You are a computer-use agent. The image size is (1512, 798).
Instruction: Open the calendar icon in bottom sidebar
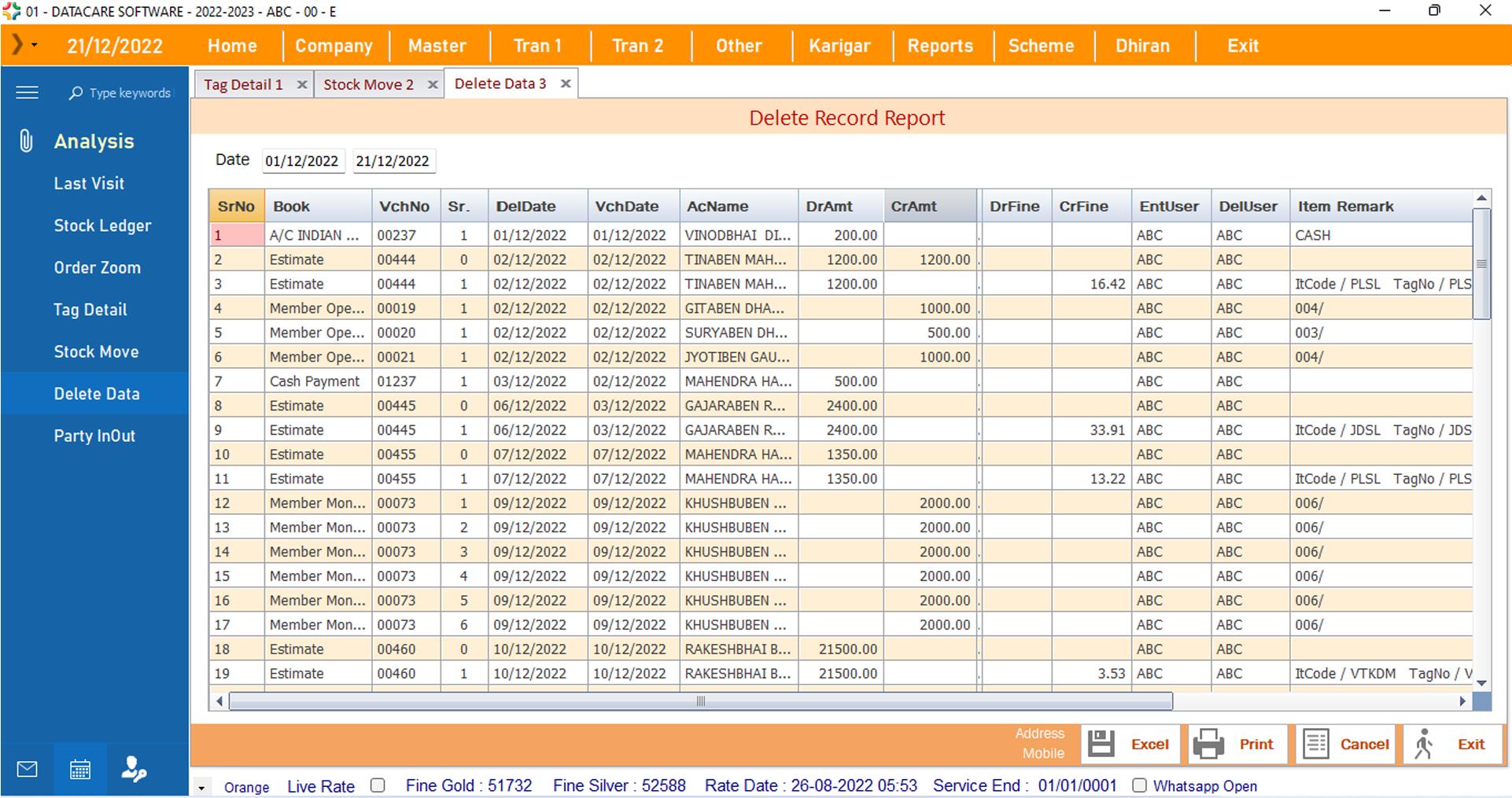coord(80,769)
